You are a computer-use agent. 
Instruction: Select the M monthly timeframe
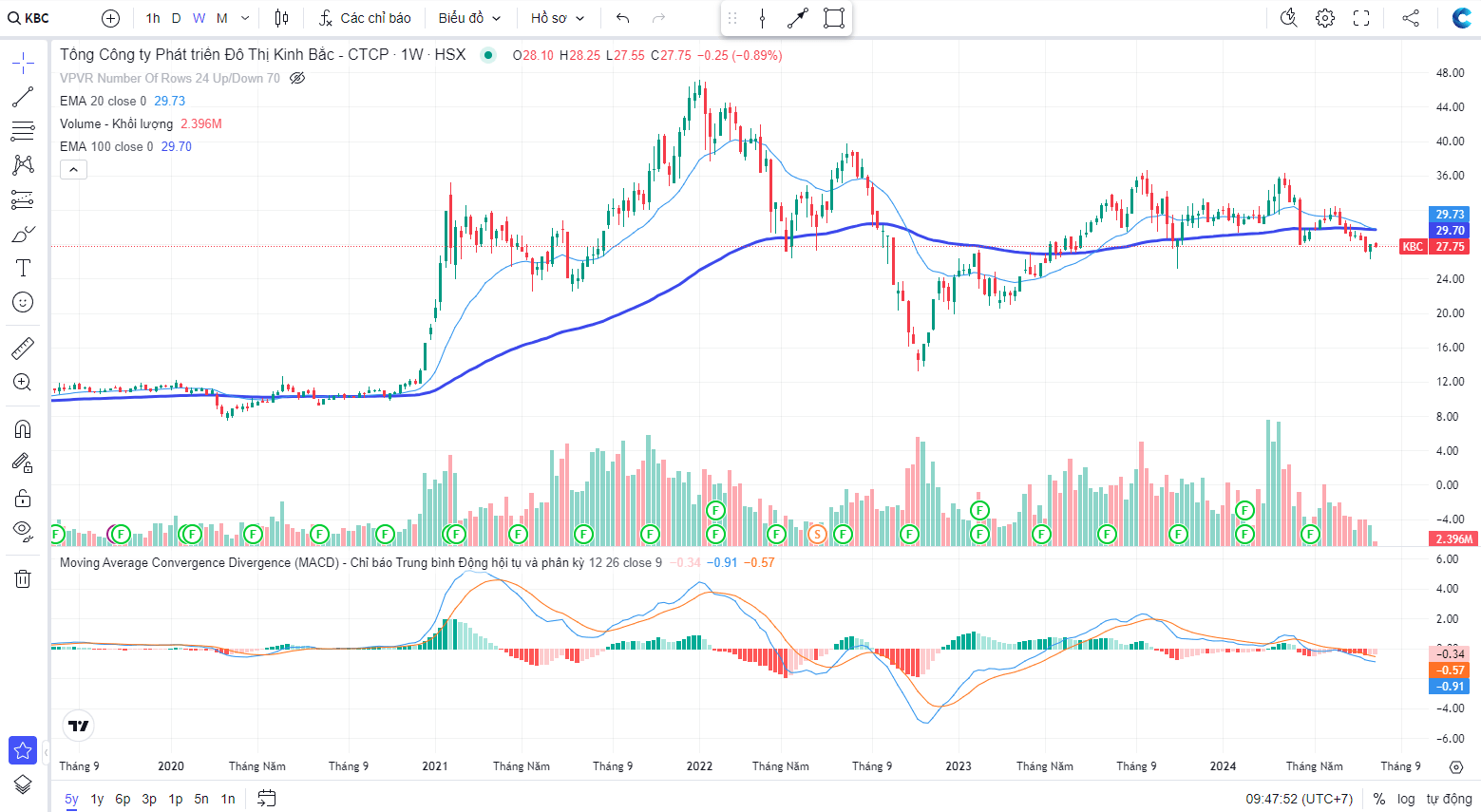point(222,18)
